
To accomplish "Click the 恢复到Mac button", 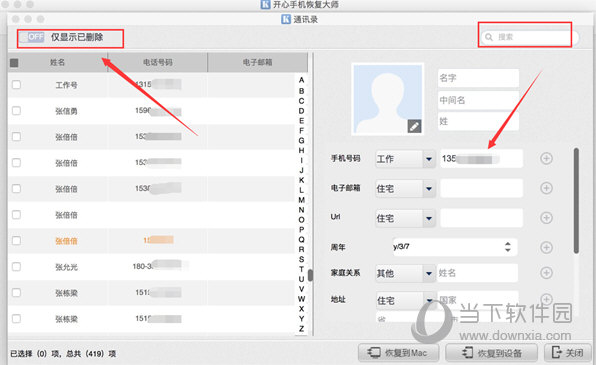I will pyautogui.click(x=398, y=353).
